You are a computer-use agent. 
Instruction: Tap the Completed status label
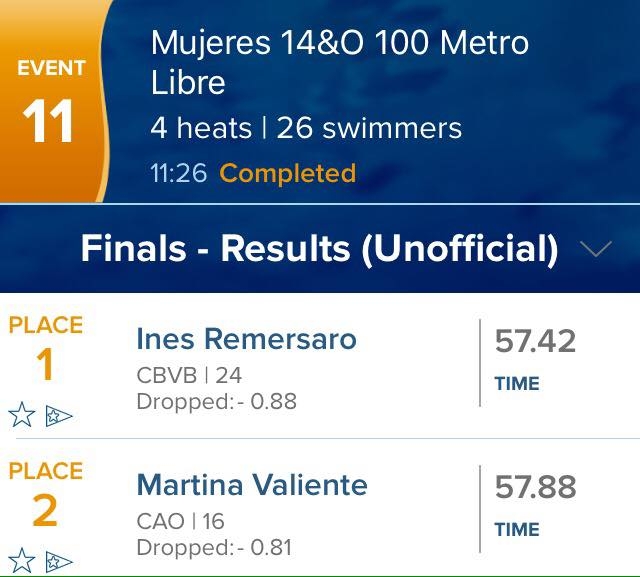point(288,173)
